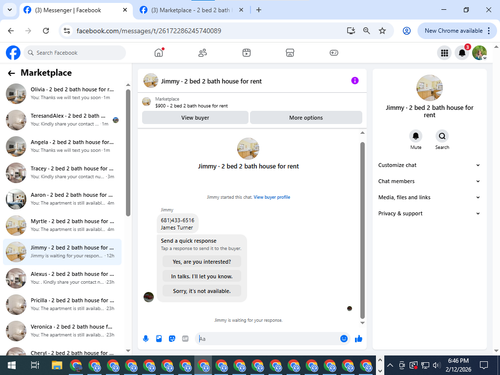Open account profile picture menu
This screenshot has width=500, height=375.
click(x=479, y=53)
